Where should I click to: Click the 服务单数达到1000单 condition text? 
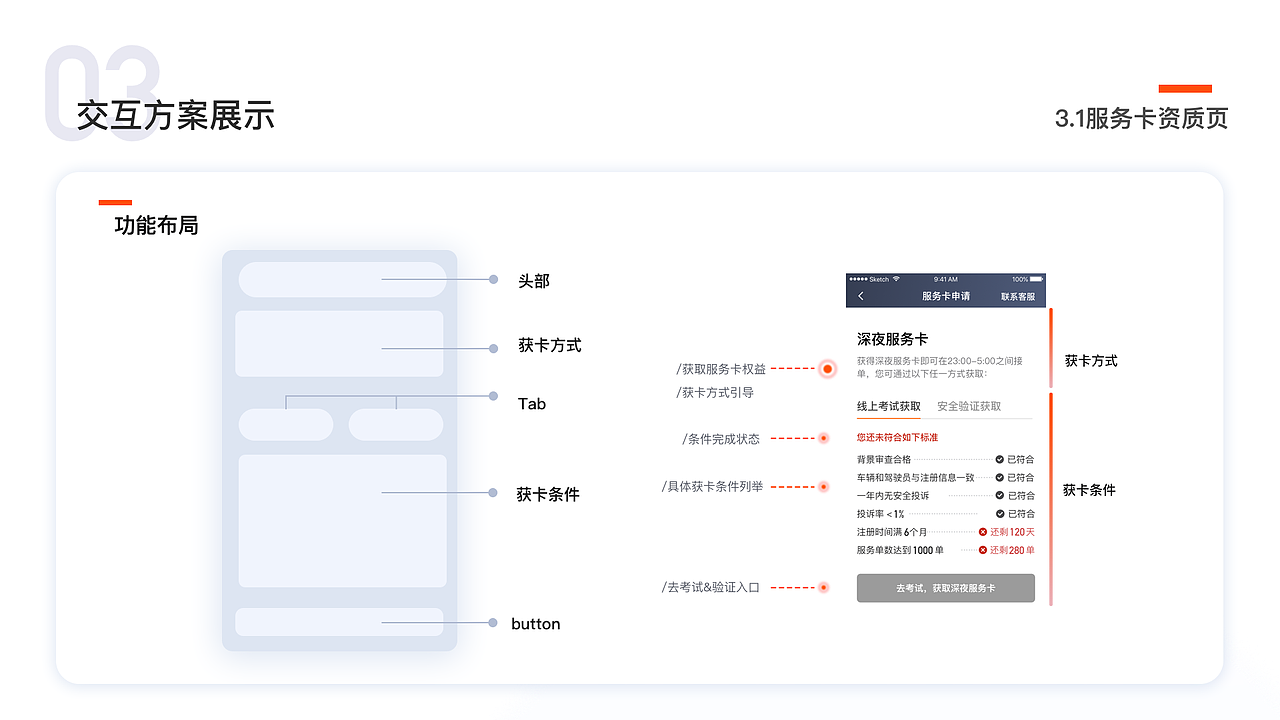[x=901, y=550]
